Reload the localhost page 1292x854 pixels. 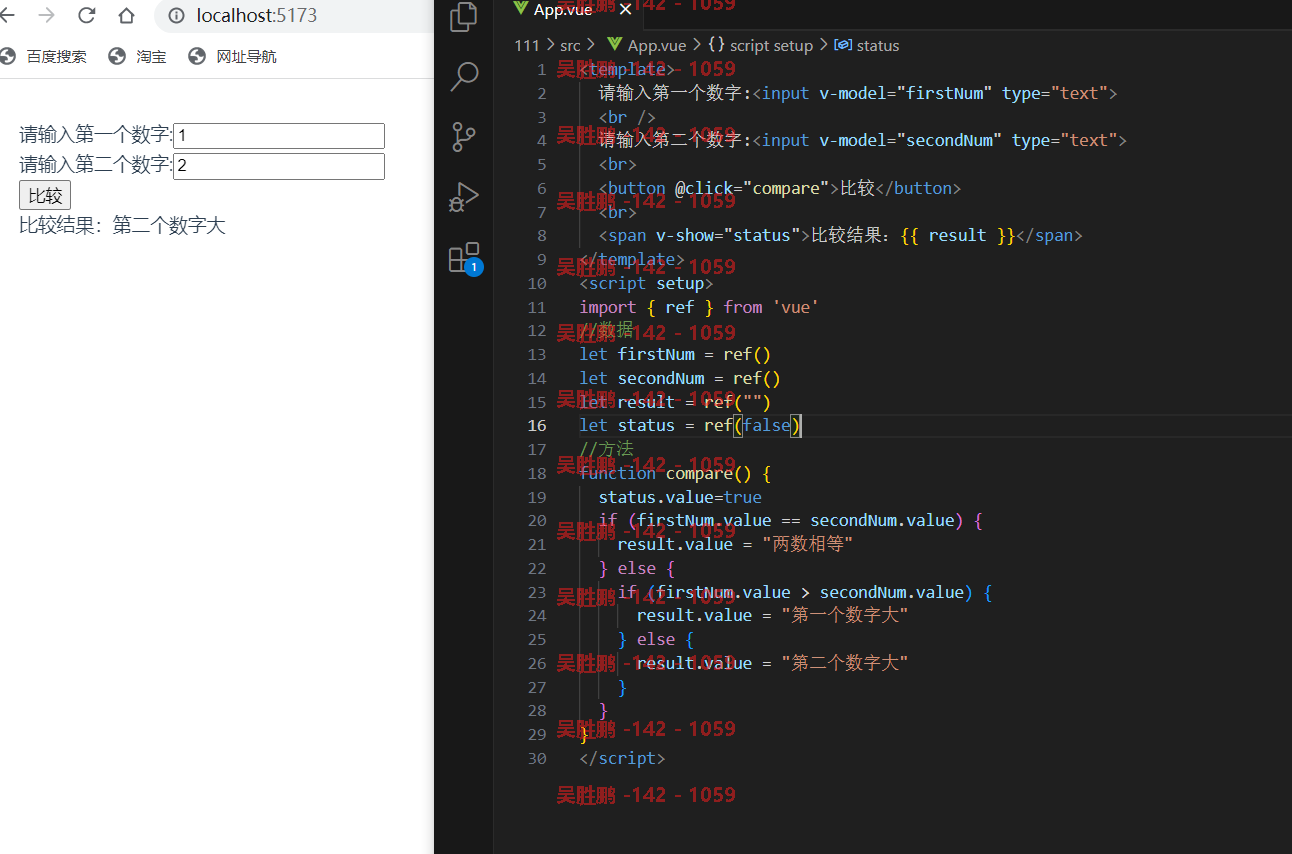point(87,16)
